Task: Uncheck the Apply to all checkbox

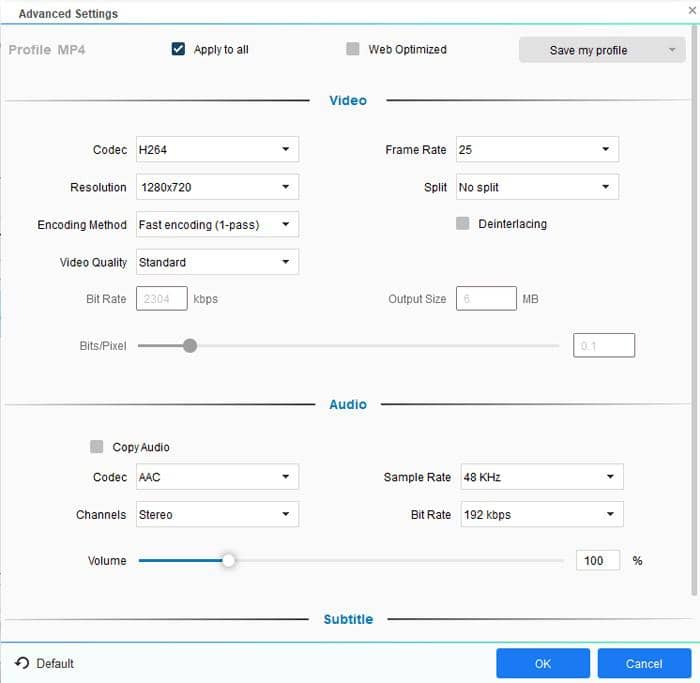Action: [178, 49]
